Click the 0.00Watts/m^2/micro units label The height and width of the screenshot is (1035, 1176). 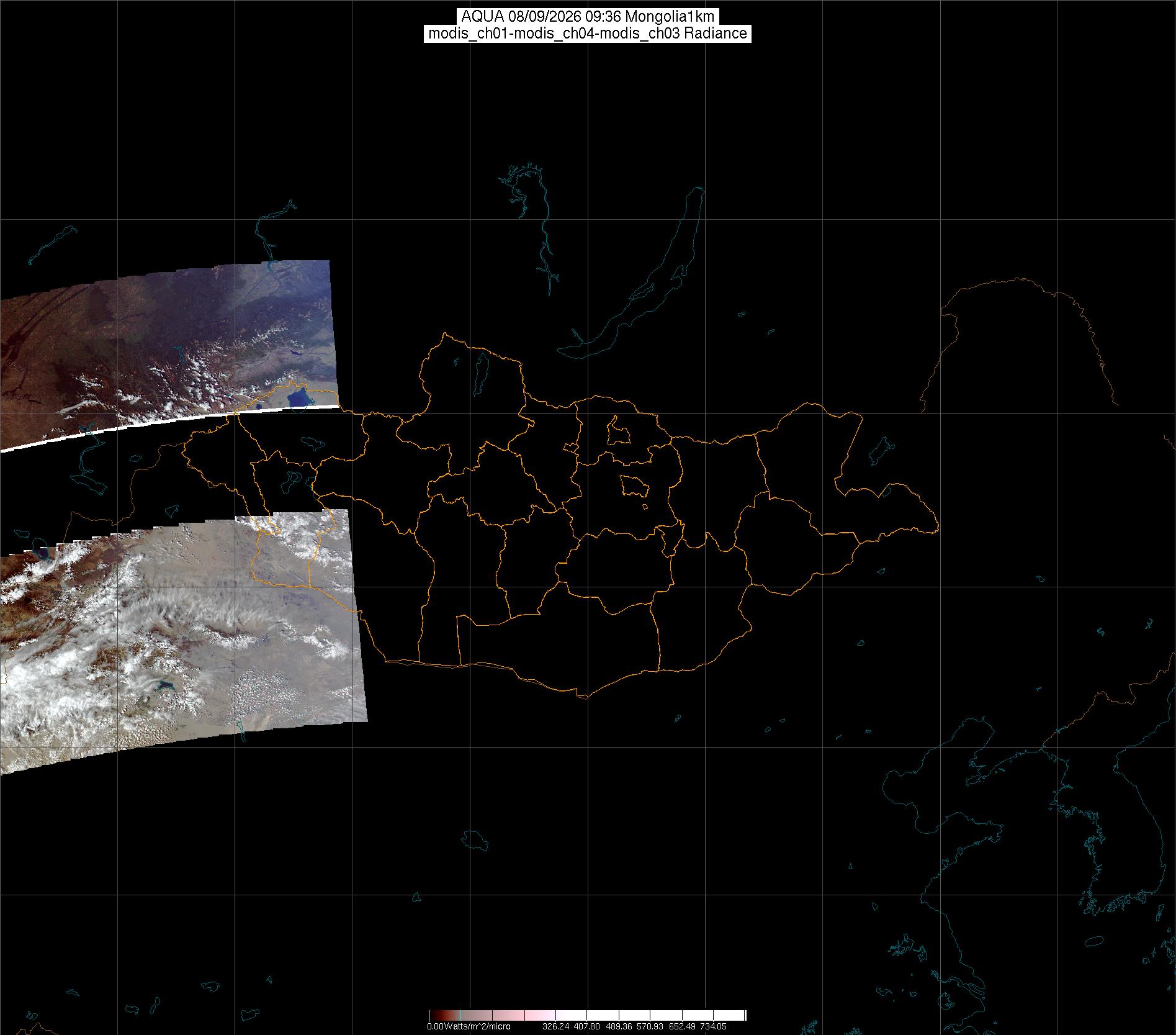click(x=469, y=1026)
